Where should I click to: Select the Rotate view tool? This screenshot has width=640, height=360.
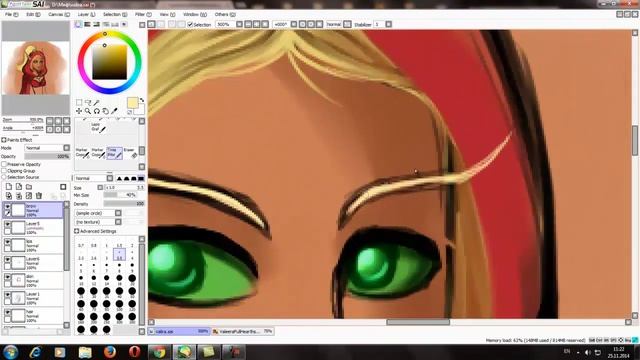click(97, 111)
